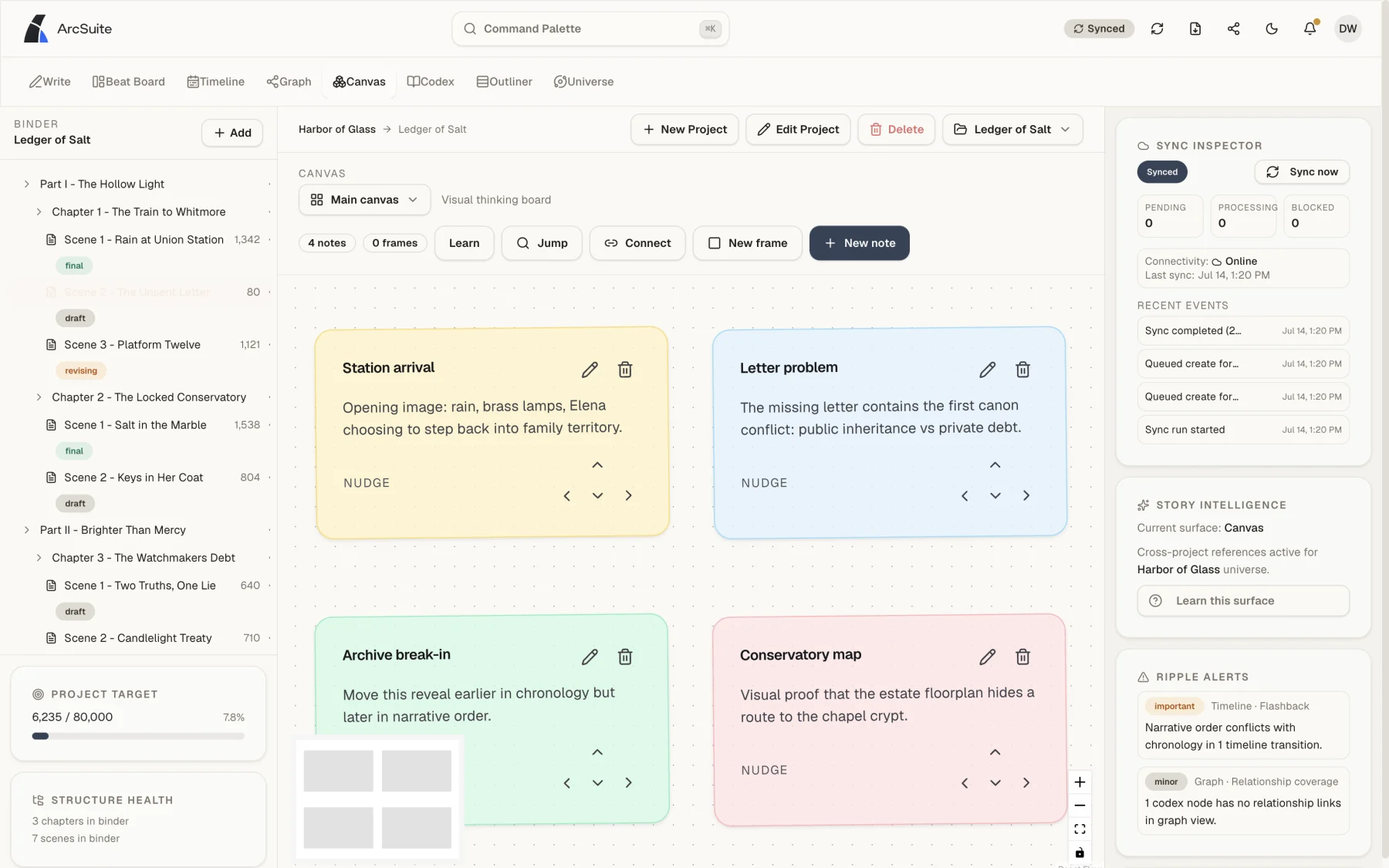1389x868 pixels.
Task: Nudge Conservatory map note right
Action: tap(1026, 782)
